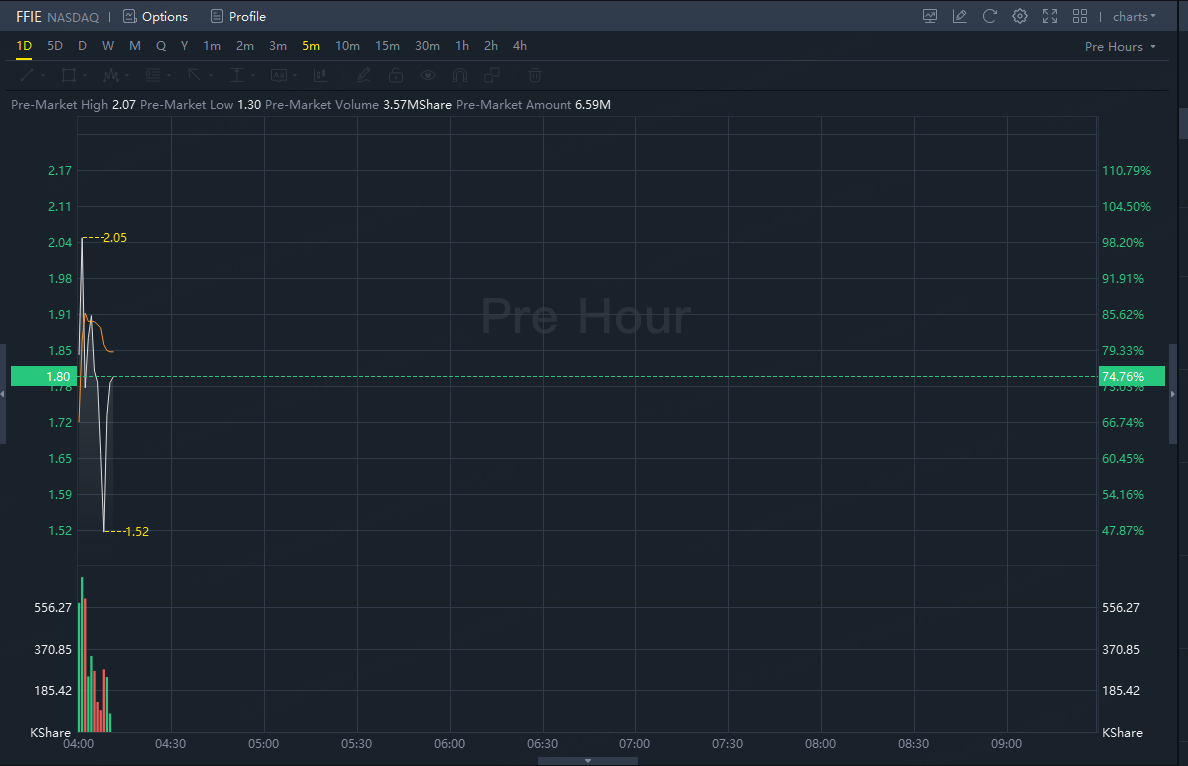The height and width of the screenshot is (766, 1188).
Task: Expand the line tool dropdown arrow
Action: point(43,76)
